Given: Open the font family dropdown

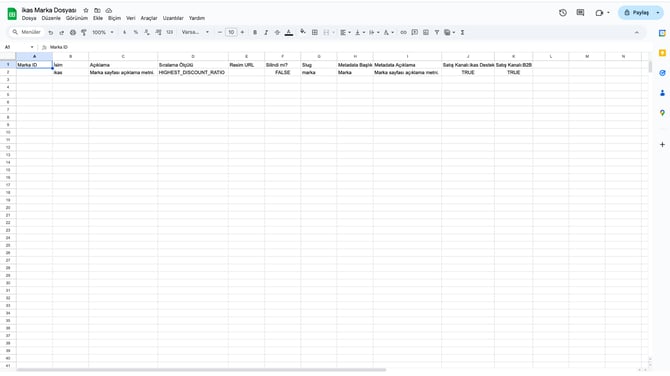Looking at the screenshot, I should pyautogui.click(x=195, y=32).
